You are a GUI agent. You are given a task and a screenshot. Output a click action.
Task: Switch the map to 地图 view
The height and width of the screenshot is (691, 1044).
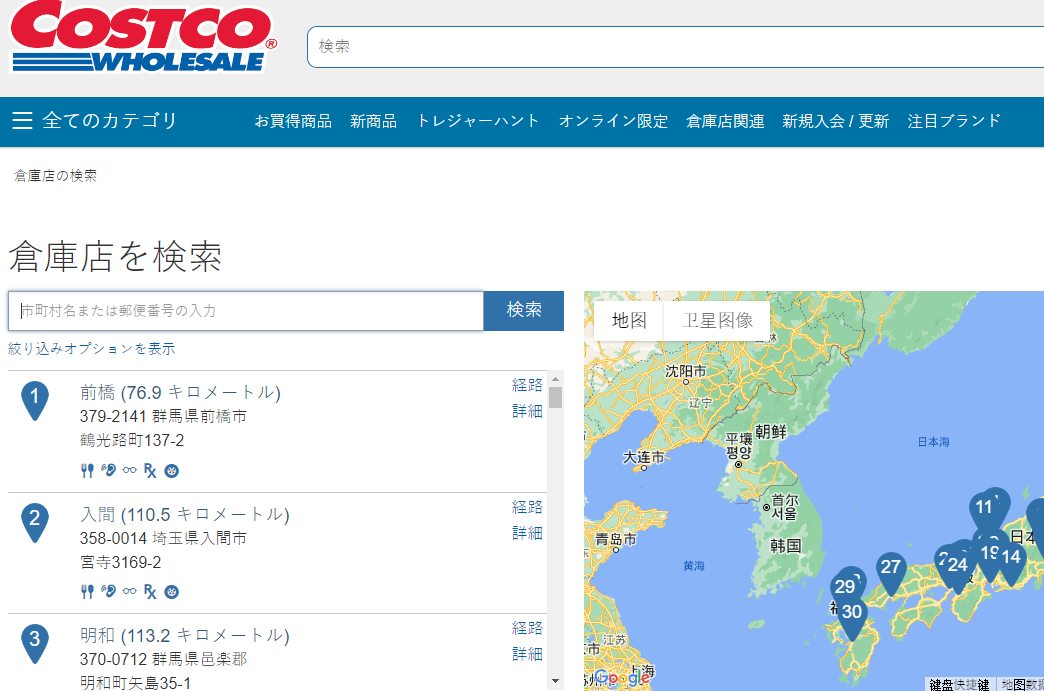point(629,320)
